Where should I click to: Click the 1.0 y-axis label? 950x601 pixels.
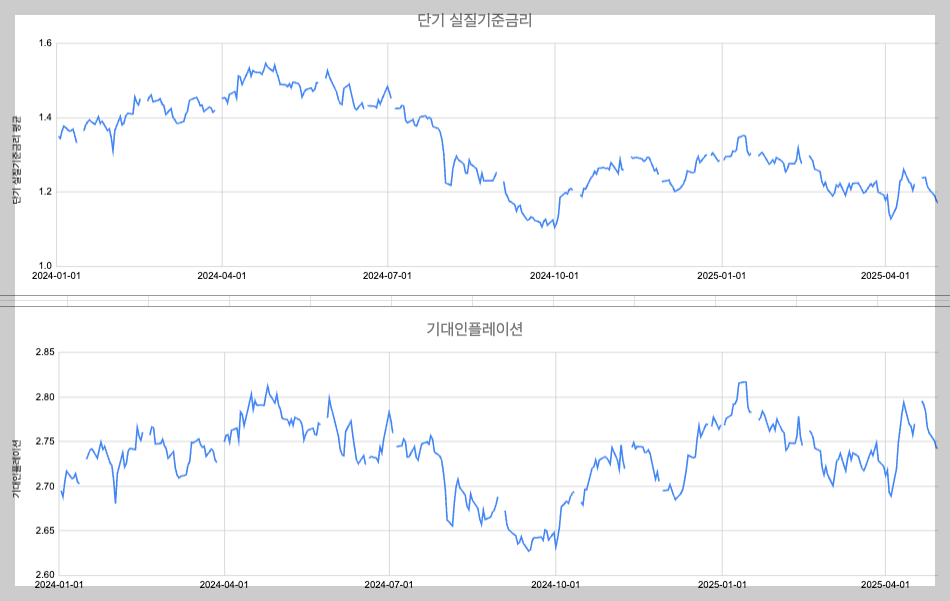(x=45, y=265)
